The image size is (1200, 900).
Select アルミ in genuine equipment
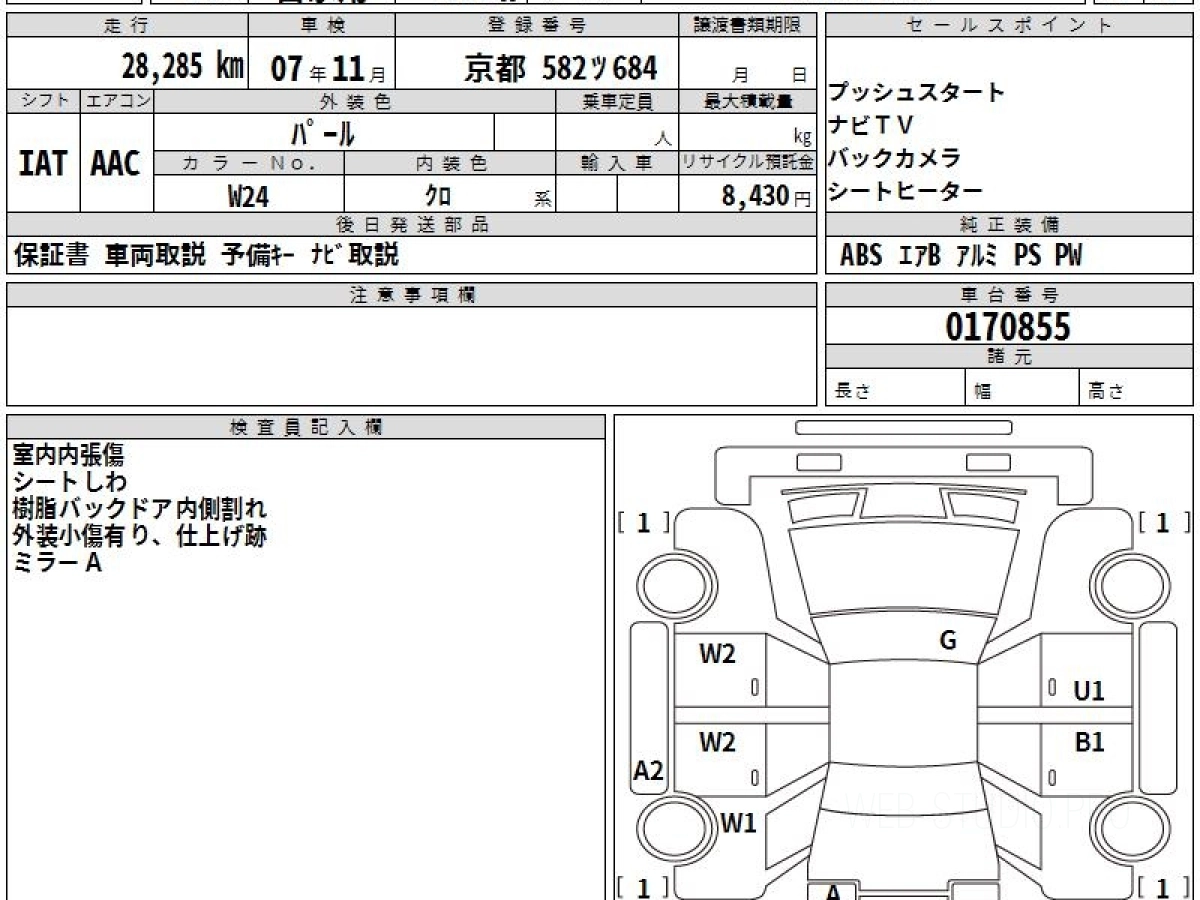[976, 256]
